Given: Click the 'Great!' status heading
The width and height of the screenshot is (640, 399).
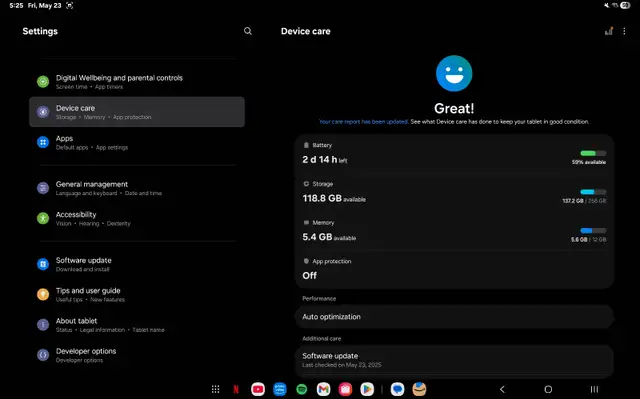Looking at the screenshot, I should pos(454,109).
